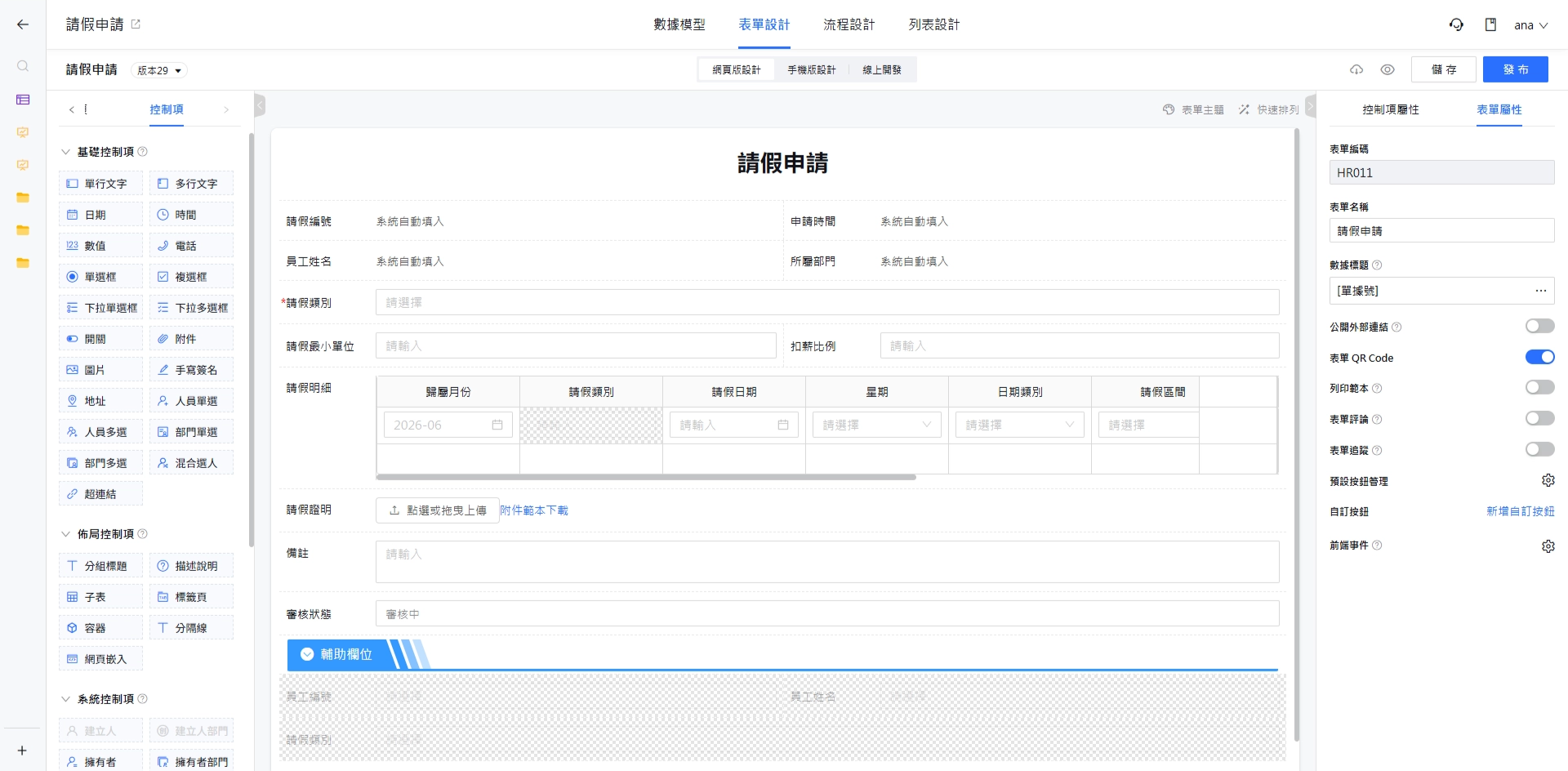Viewport: 1568px width, 771px height.
Task: Switch to 列表設計 tab
Action: pos(933,25)
